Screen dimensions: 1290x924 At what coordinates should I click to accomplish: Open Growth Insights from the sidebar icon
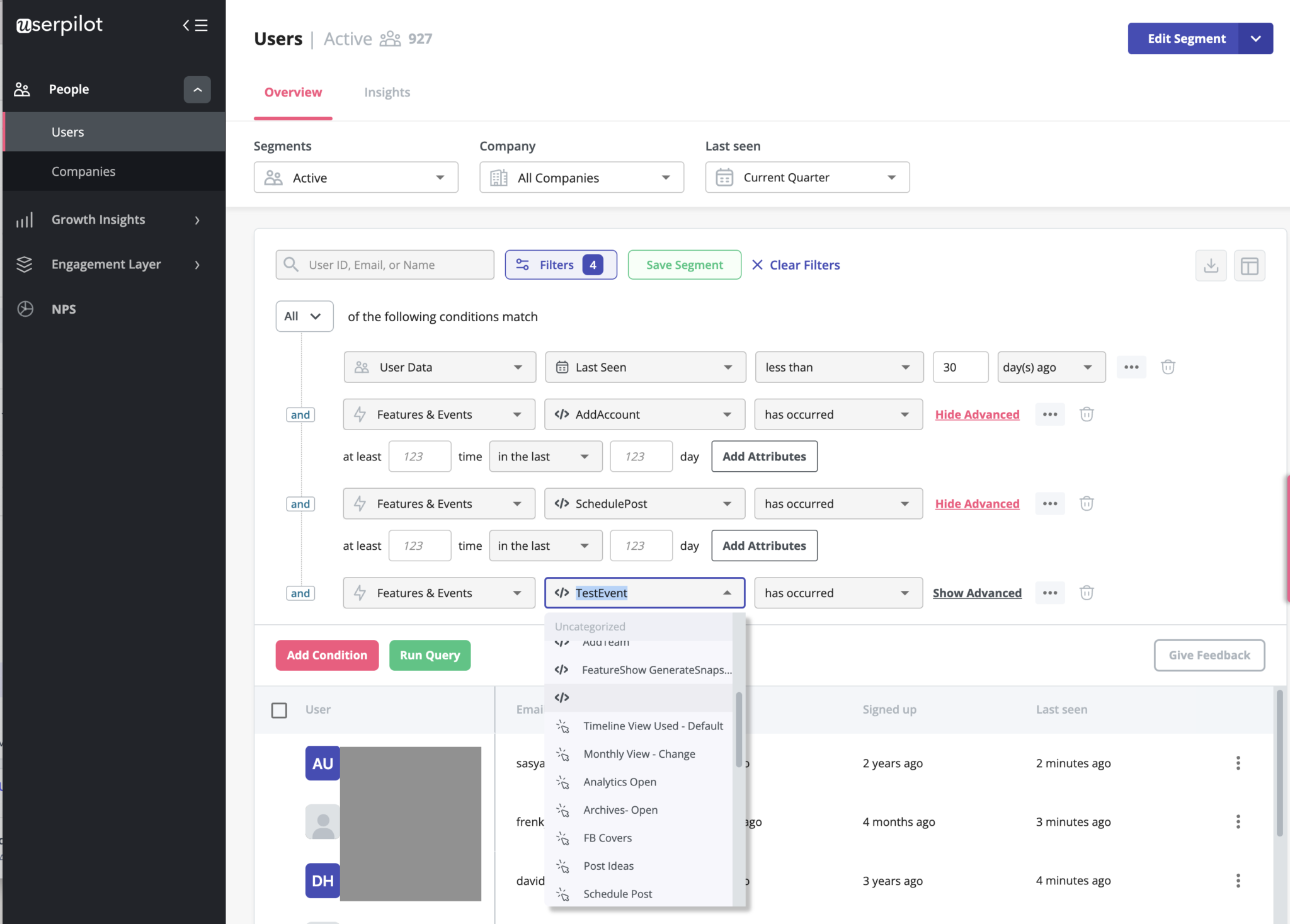[x=25, y=219]
